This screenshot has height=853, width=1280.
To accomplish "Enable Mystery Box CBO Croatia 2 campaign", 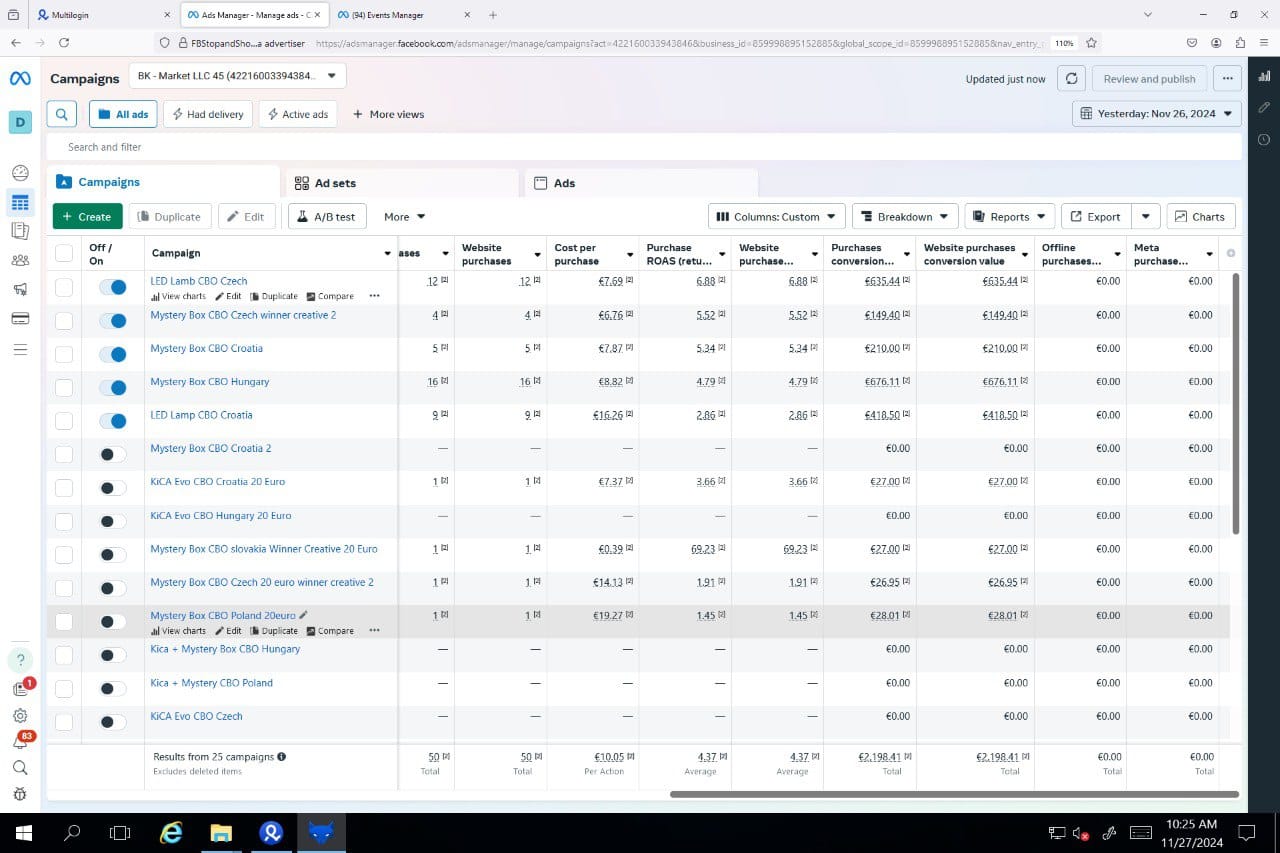I will coord(113,455).
